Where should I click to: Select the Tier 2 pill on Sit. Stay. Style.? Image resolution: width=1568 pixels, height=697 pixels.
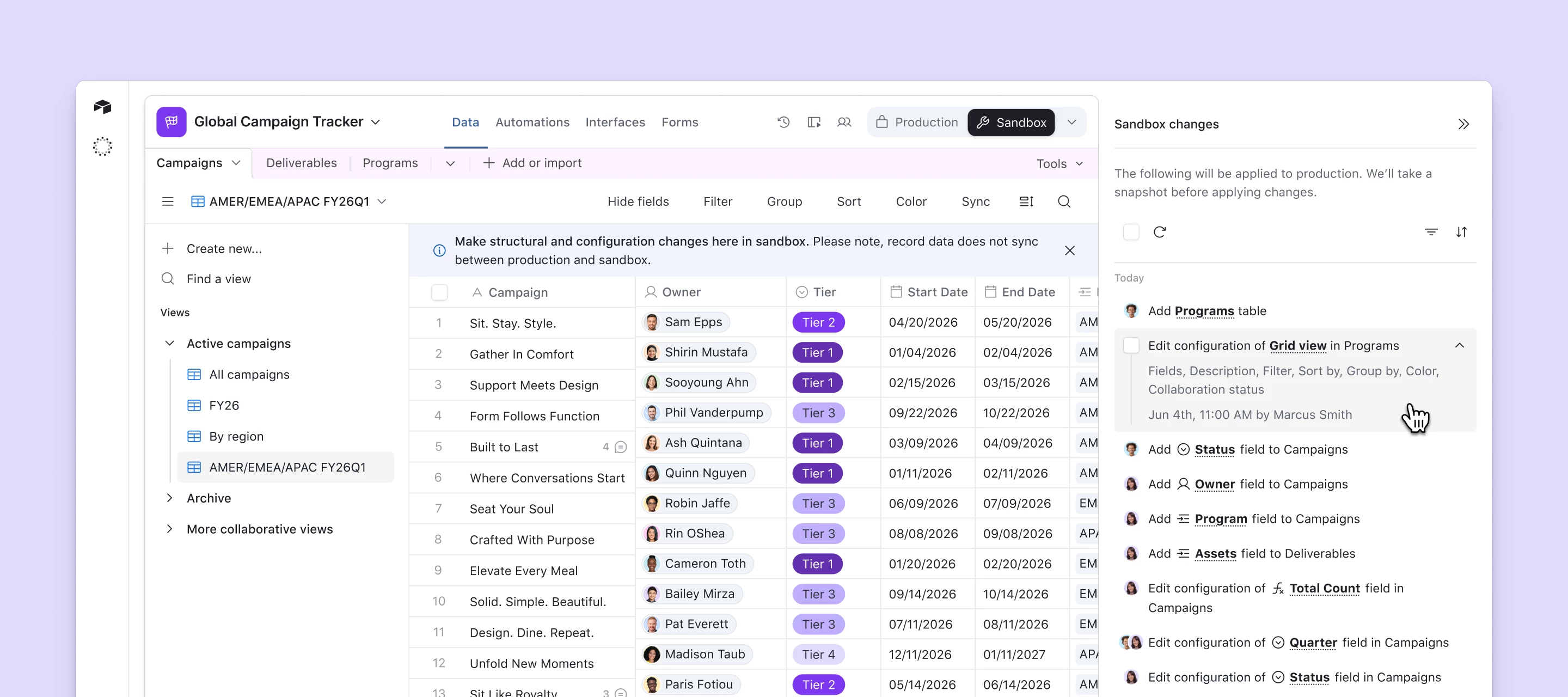pyautogui.click(x=818, y=322)
